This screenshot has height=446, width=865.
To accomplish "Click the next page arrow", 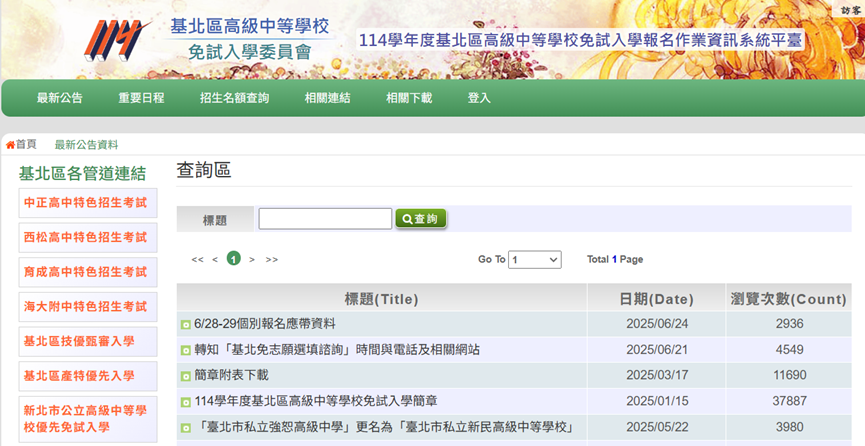I will (252, 260).
